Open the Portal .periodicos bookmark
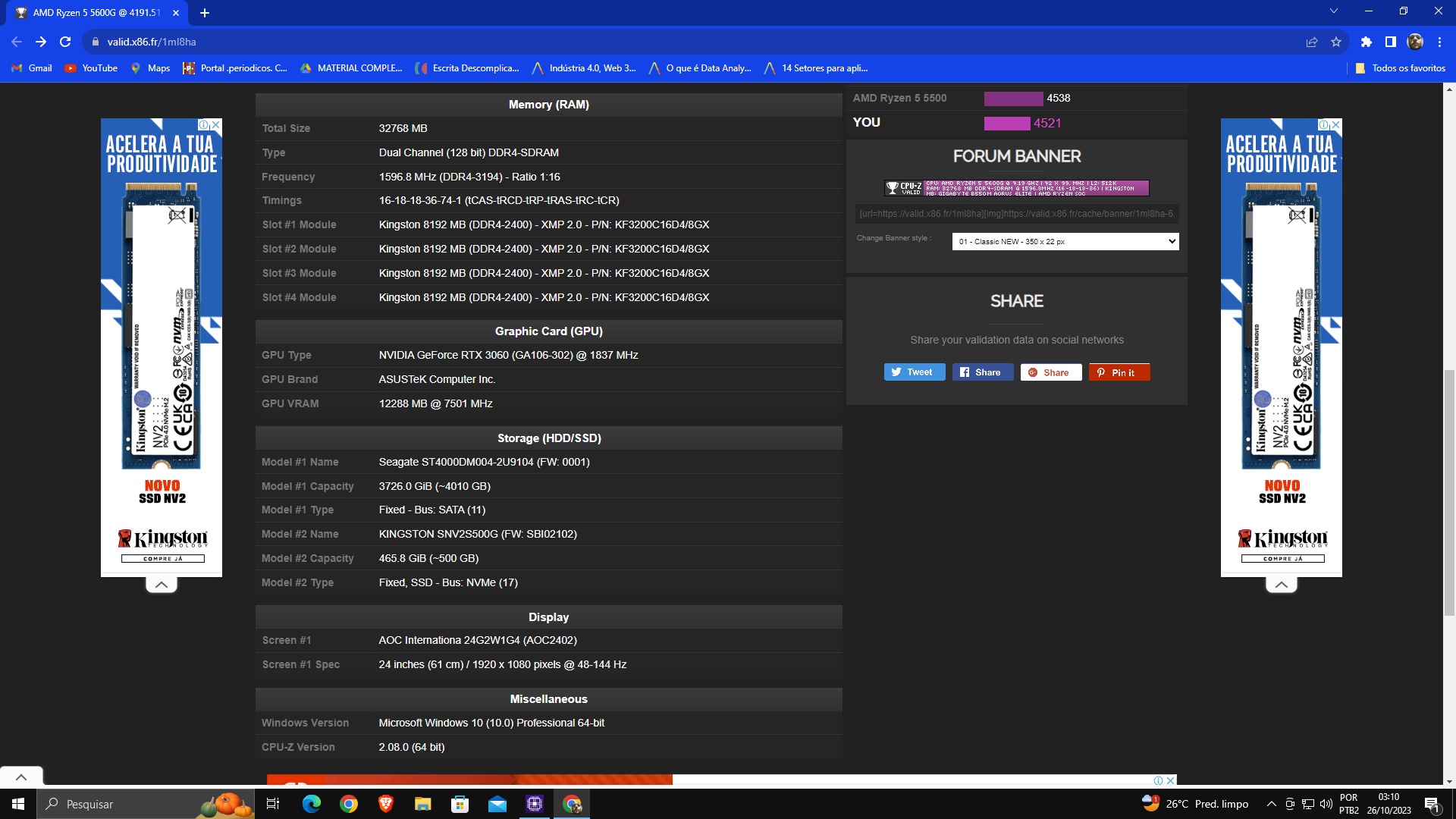Viewport: 1456px width, 819px height. click(235, 68)
